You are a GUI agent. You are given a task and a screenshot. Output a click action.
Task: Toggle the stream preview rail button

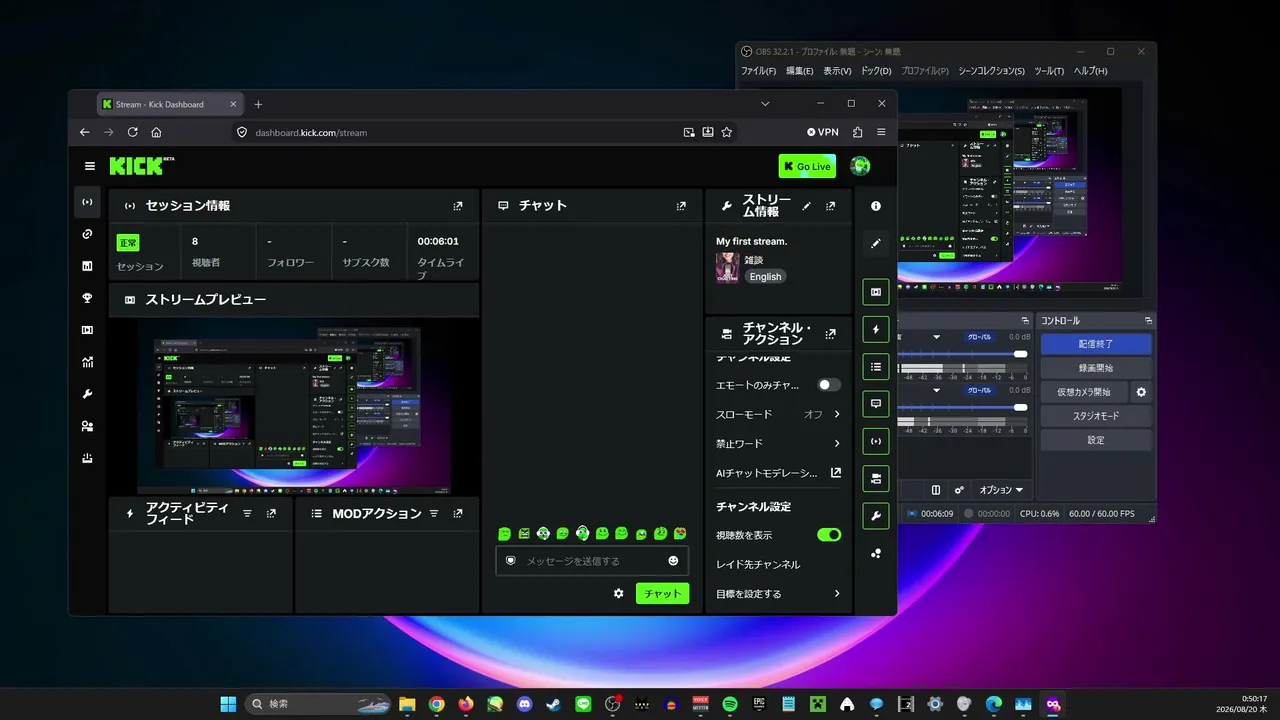[x=876, y=292]
